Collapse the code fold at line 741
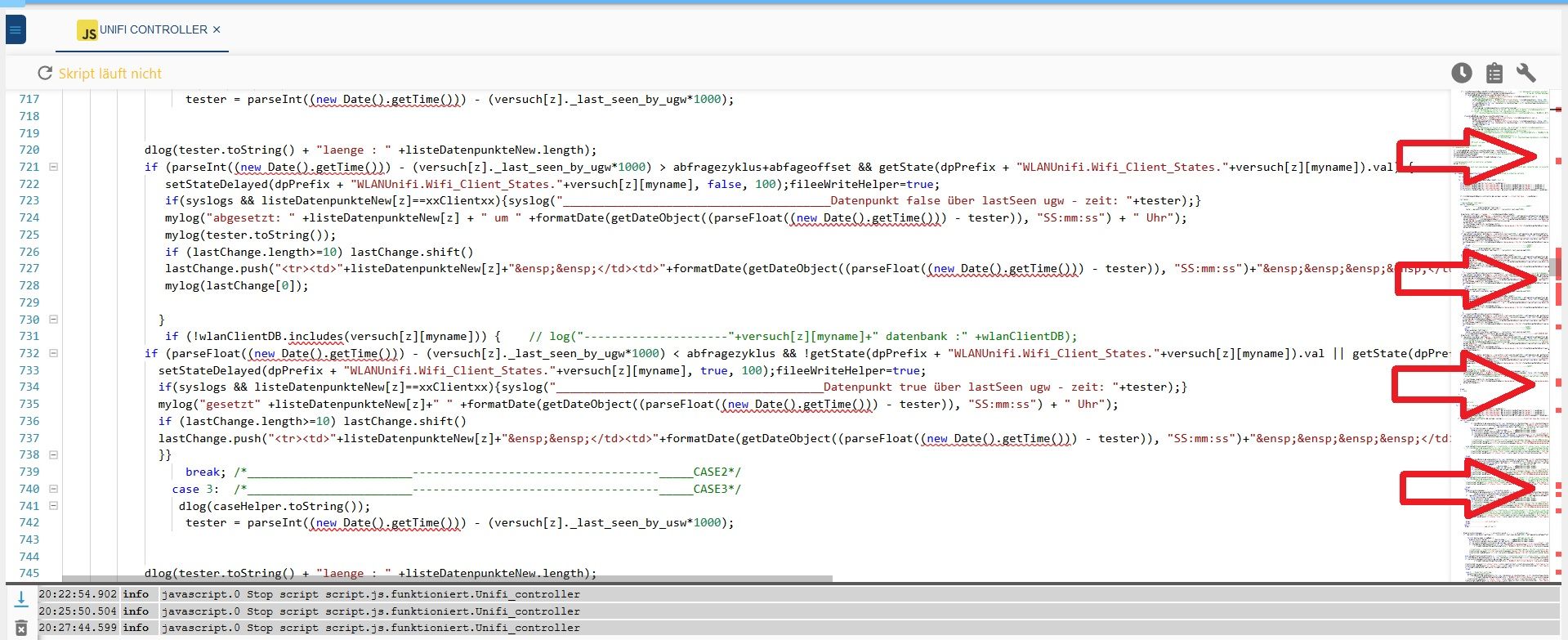The height and width of the screenshot is (640, 1568). (x=54, y=506)
